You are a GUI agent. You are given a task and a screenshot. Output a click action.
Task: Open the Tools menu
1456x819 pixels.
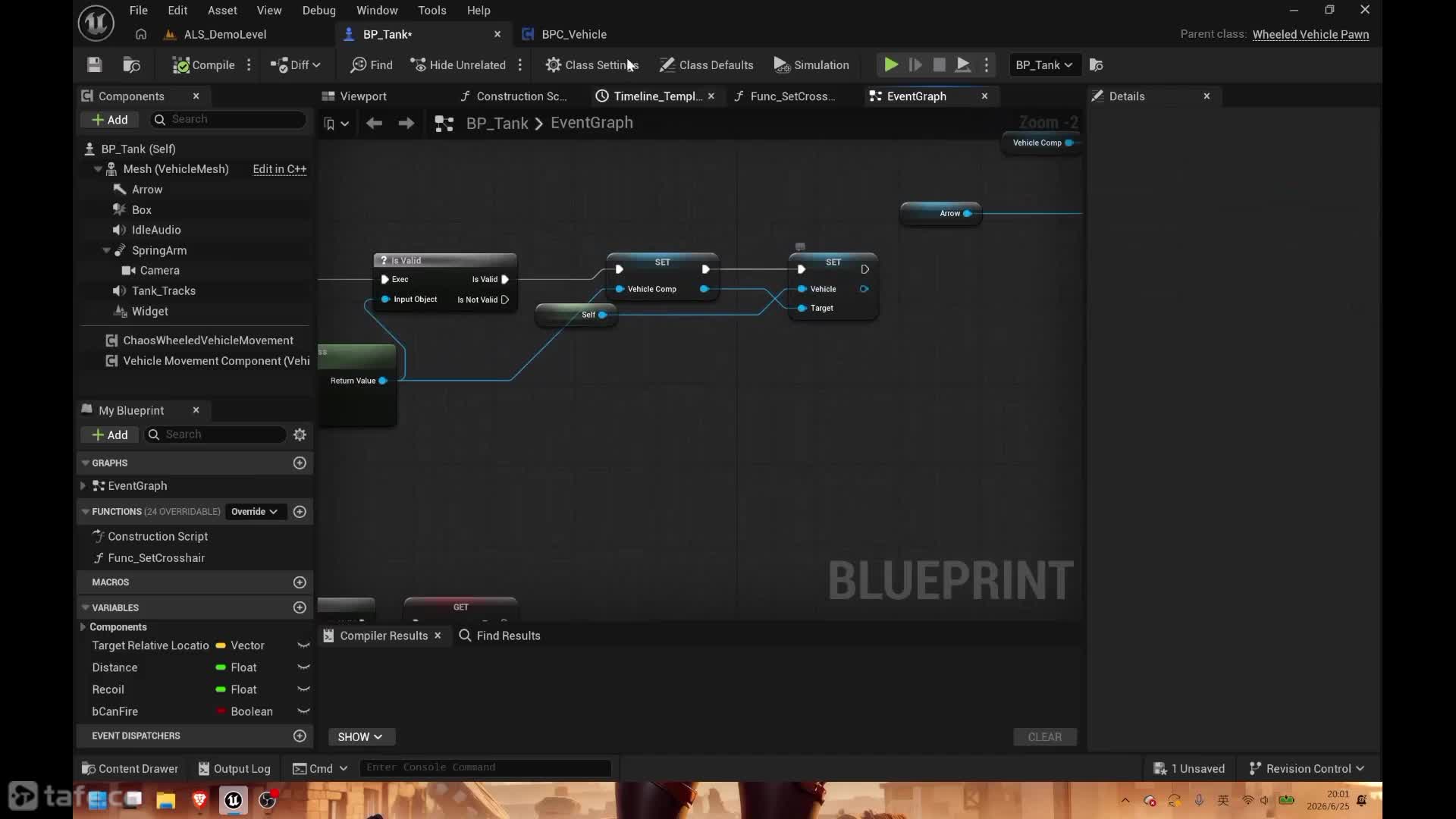[432, 11]
